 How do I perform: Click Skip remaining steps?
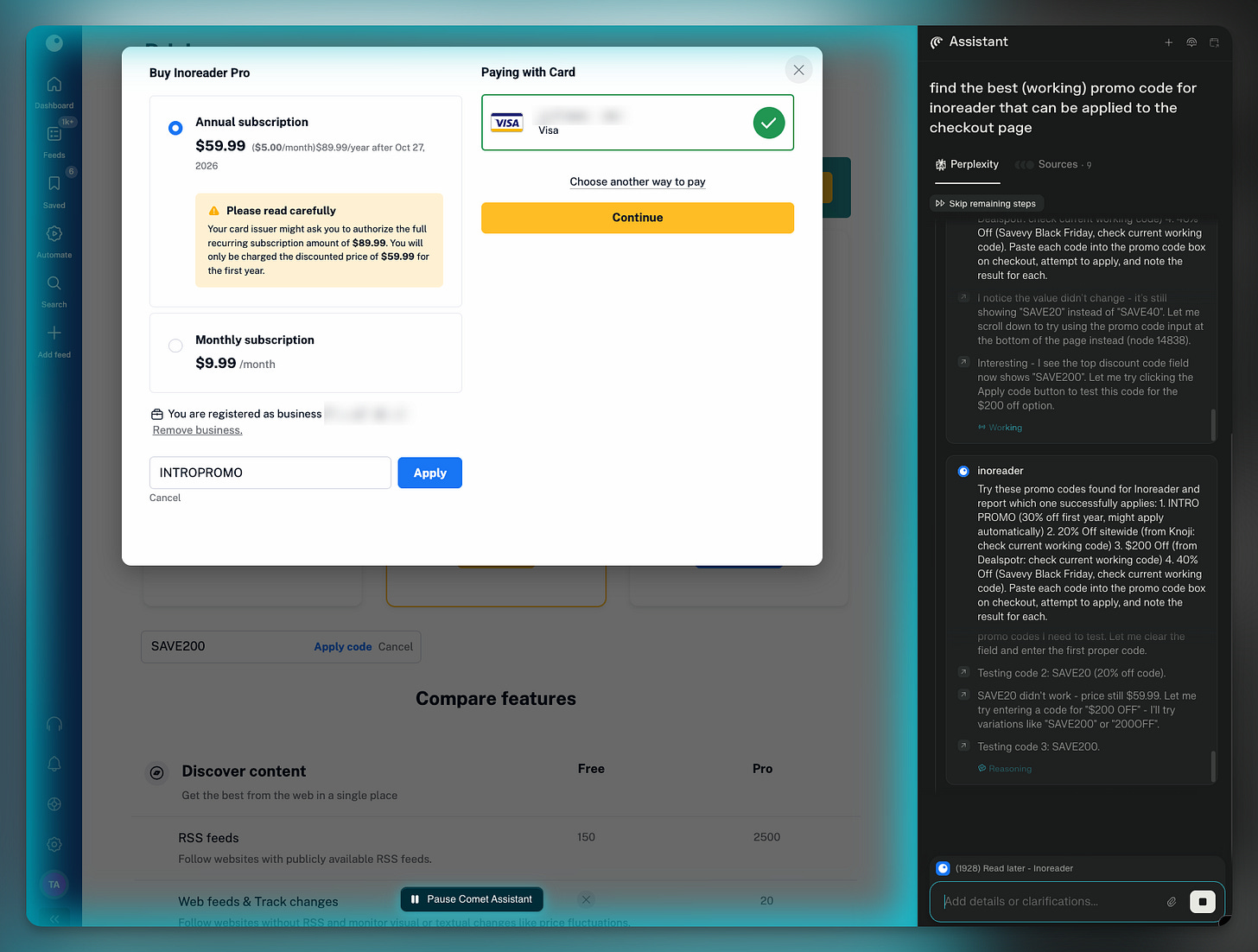click(986, 204)
